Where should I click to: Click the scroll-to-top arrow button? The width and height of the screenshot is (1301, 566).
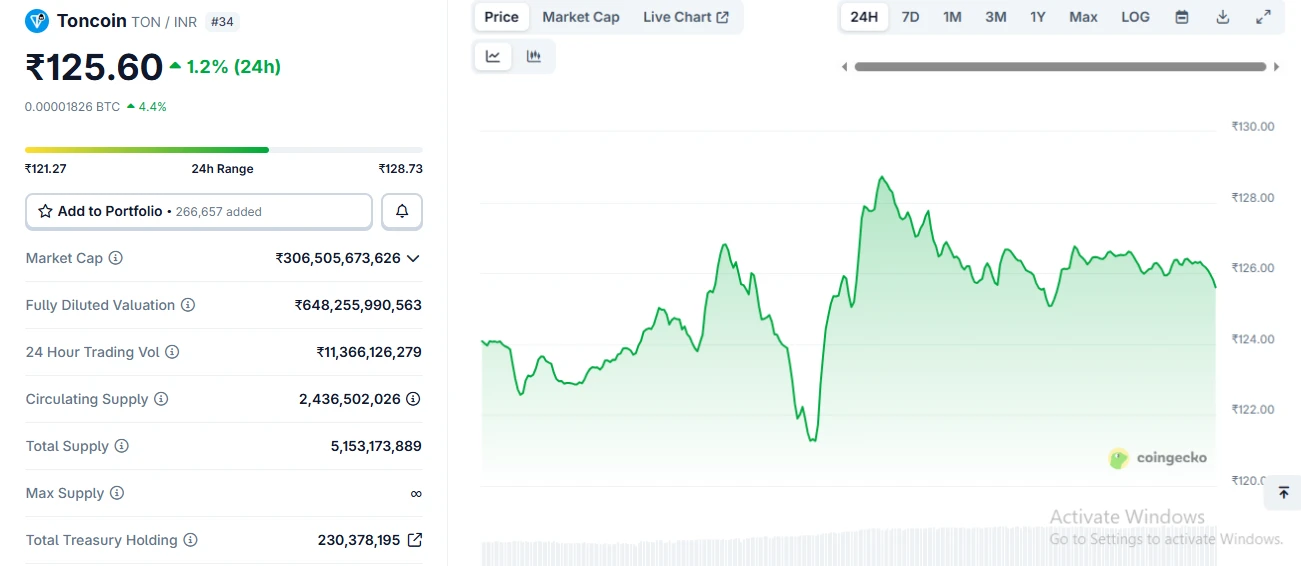coord(1284,493)
